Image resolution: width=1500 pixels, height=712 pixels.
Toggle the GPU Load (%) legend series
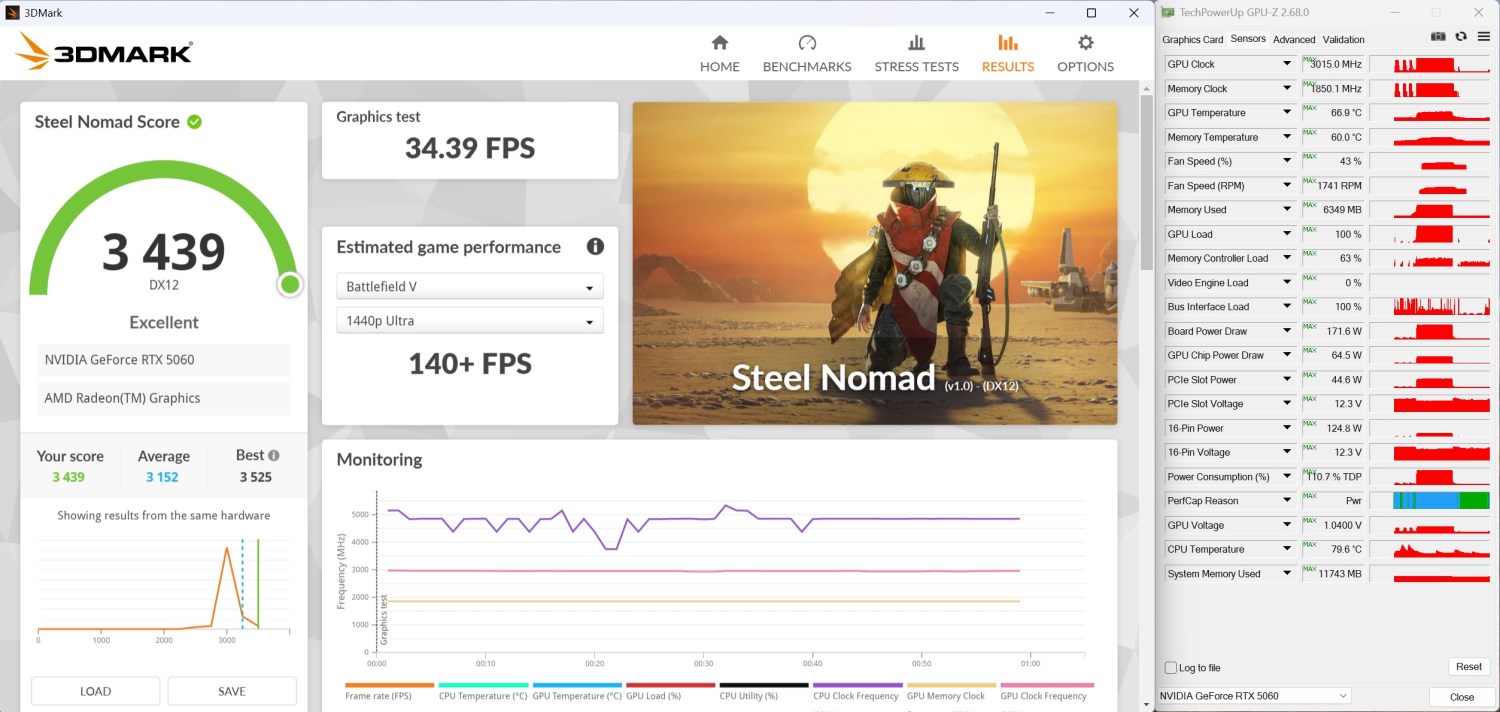[670, 692]
